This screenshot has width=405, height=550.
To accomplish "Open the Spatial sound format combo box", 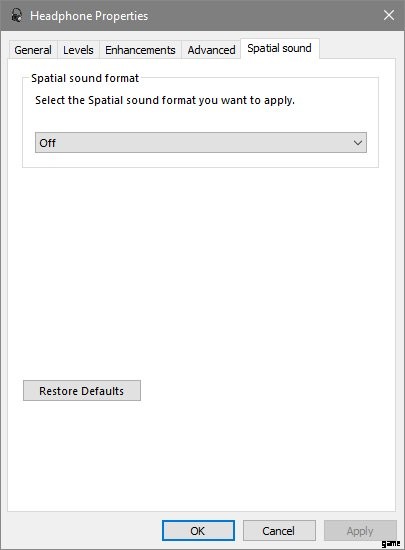I will click(201, 142).
